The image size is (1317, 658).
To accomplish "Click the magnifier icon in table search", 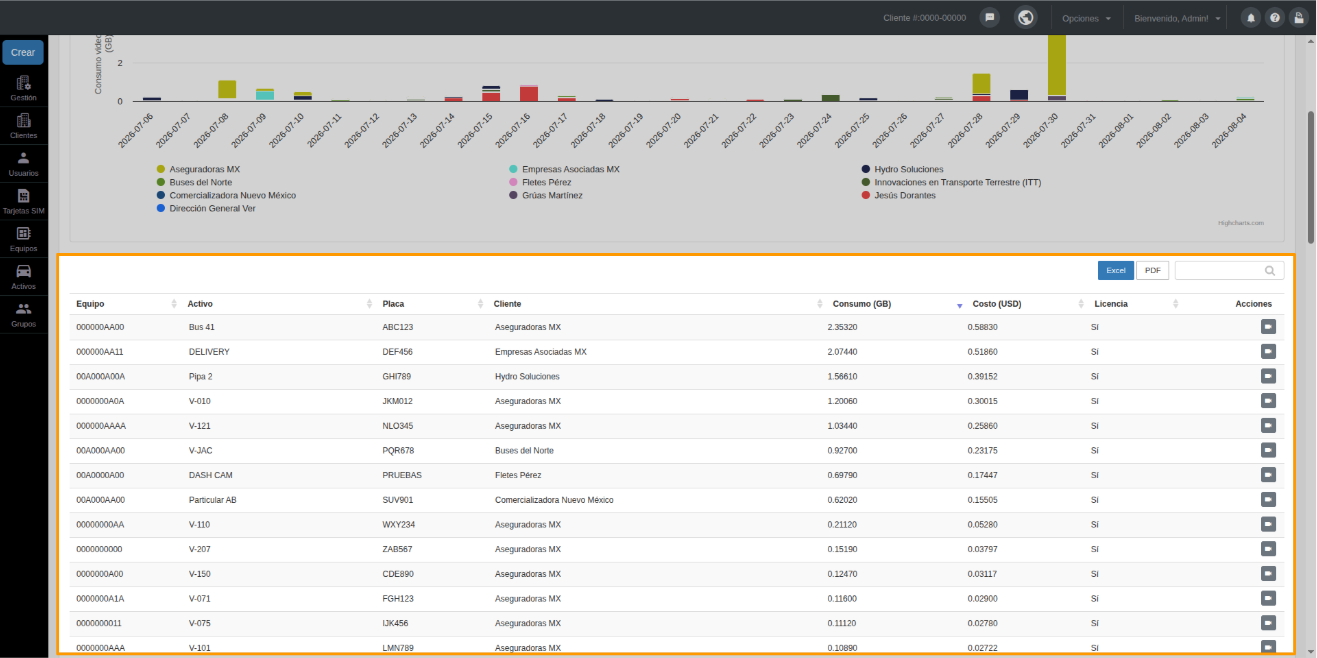I will (x=1270, y=270).
